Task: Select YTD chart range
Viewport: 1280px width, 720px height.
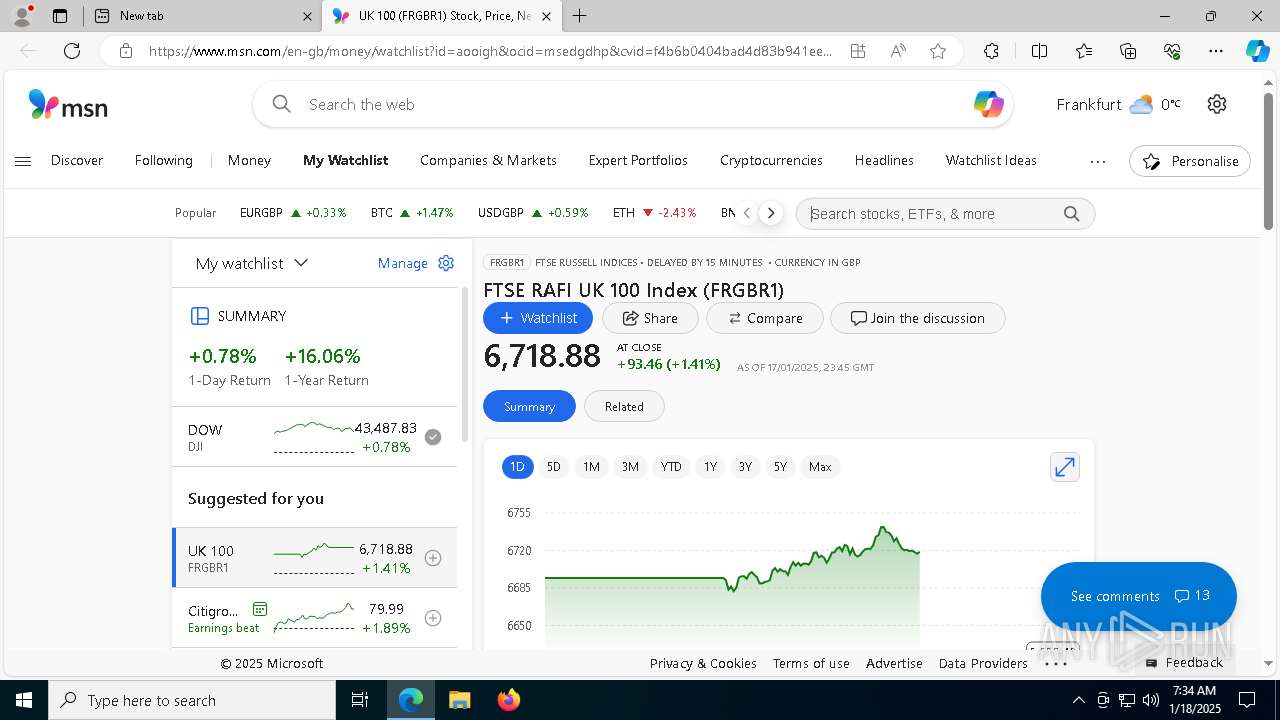Action: [671, 467]
